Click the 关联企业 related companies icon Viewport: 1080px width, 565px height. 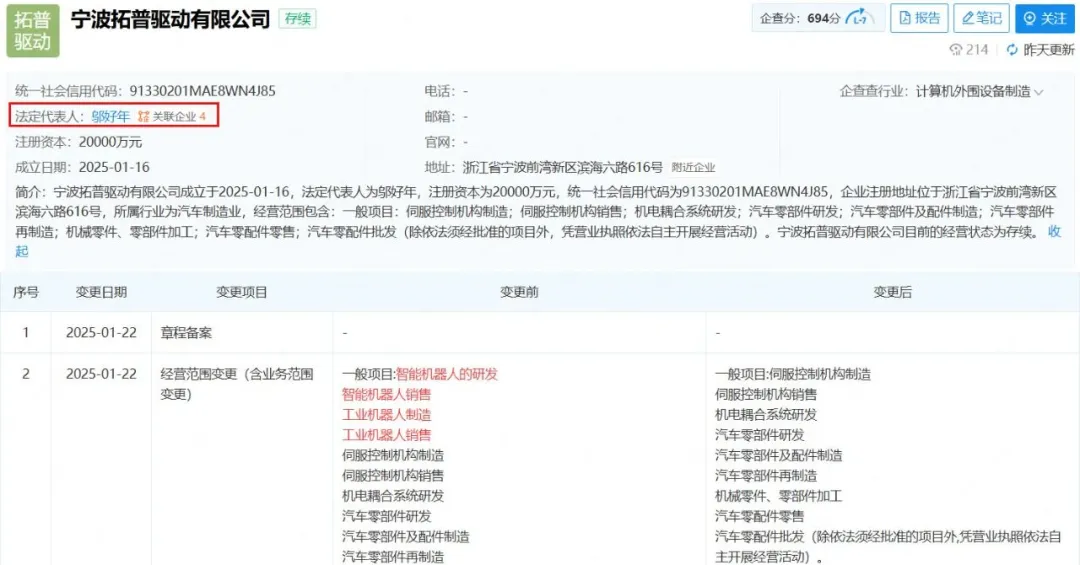point(143,117)
